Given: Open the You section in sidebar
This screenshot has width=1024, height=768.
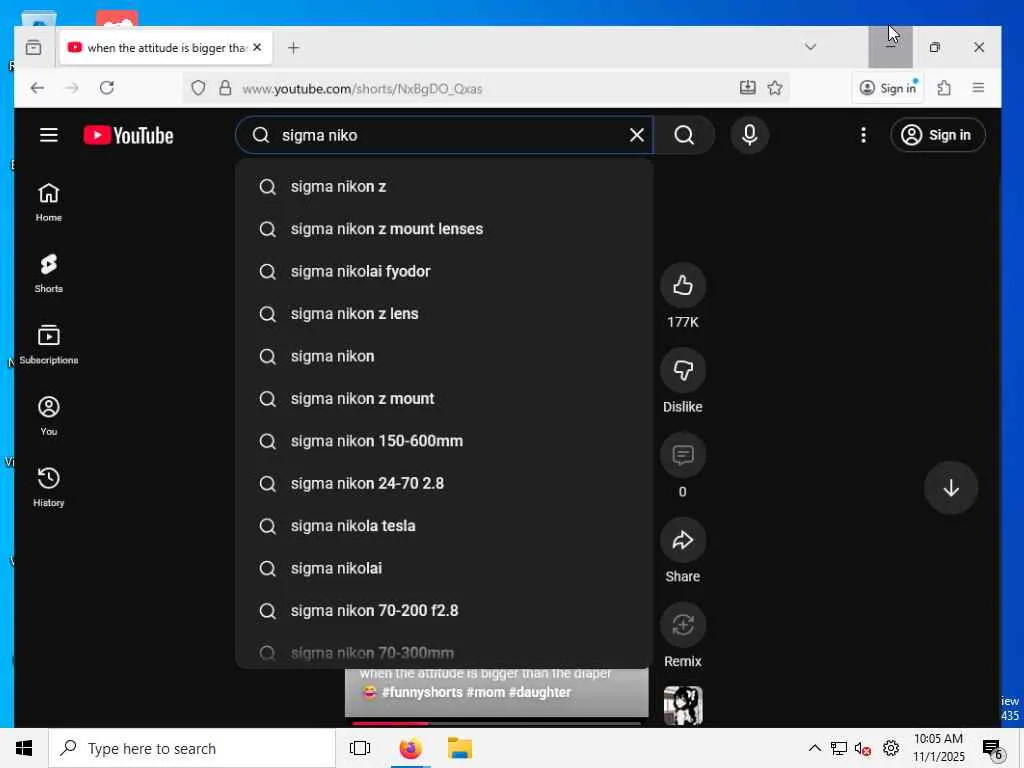Looking at the screenshot, I should coord(49,416).
